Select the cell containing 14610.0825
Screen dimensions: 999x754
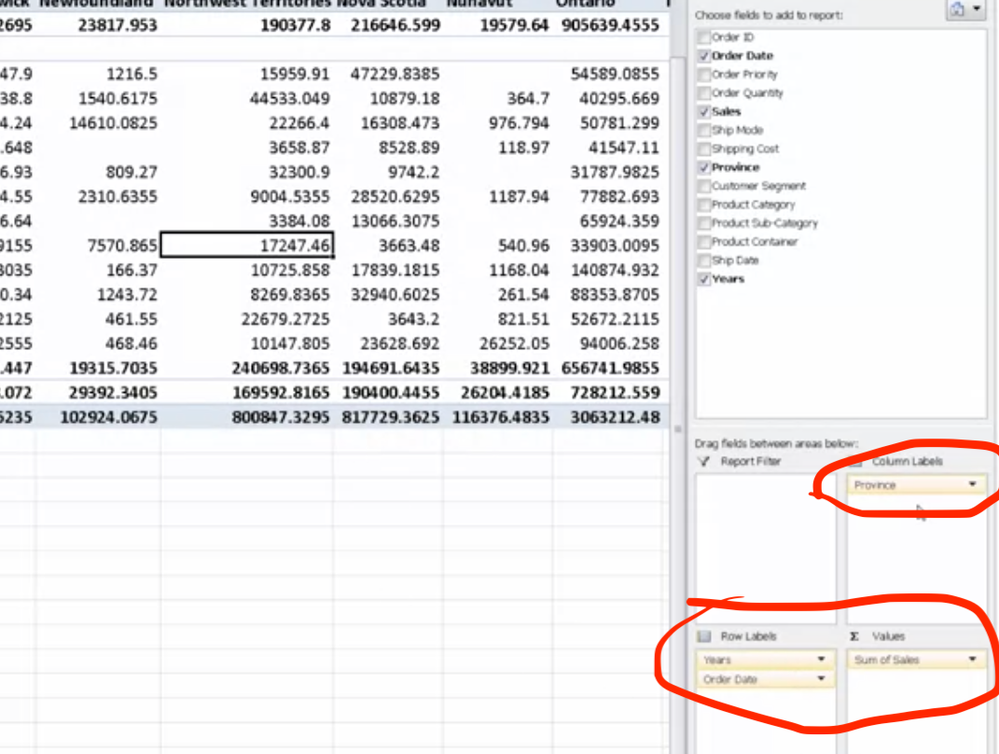(98, 123)
